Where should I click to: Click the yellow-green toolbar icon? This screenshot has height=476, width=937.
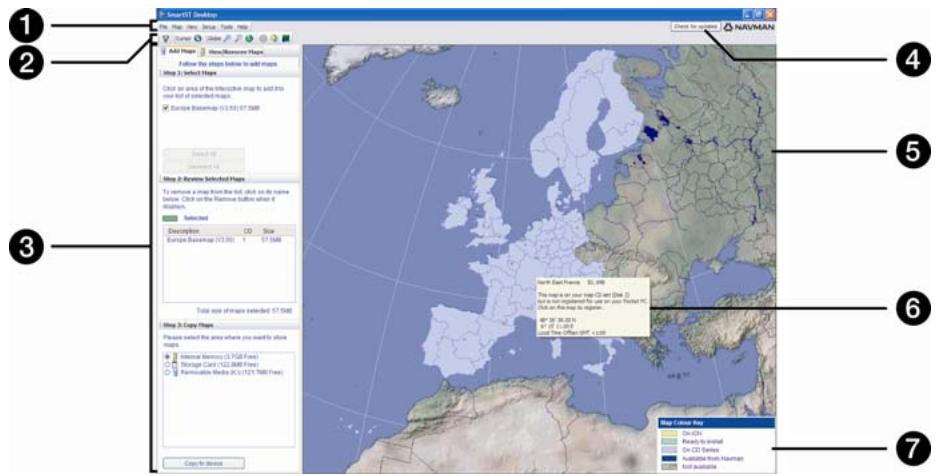(x=274, y=39)
